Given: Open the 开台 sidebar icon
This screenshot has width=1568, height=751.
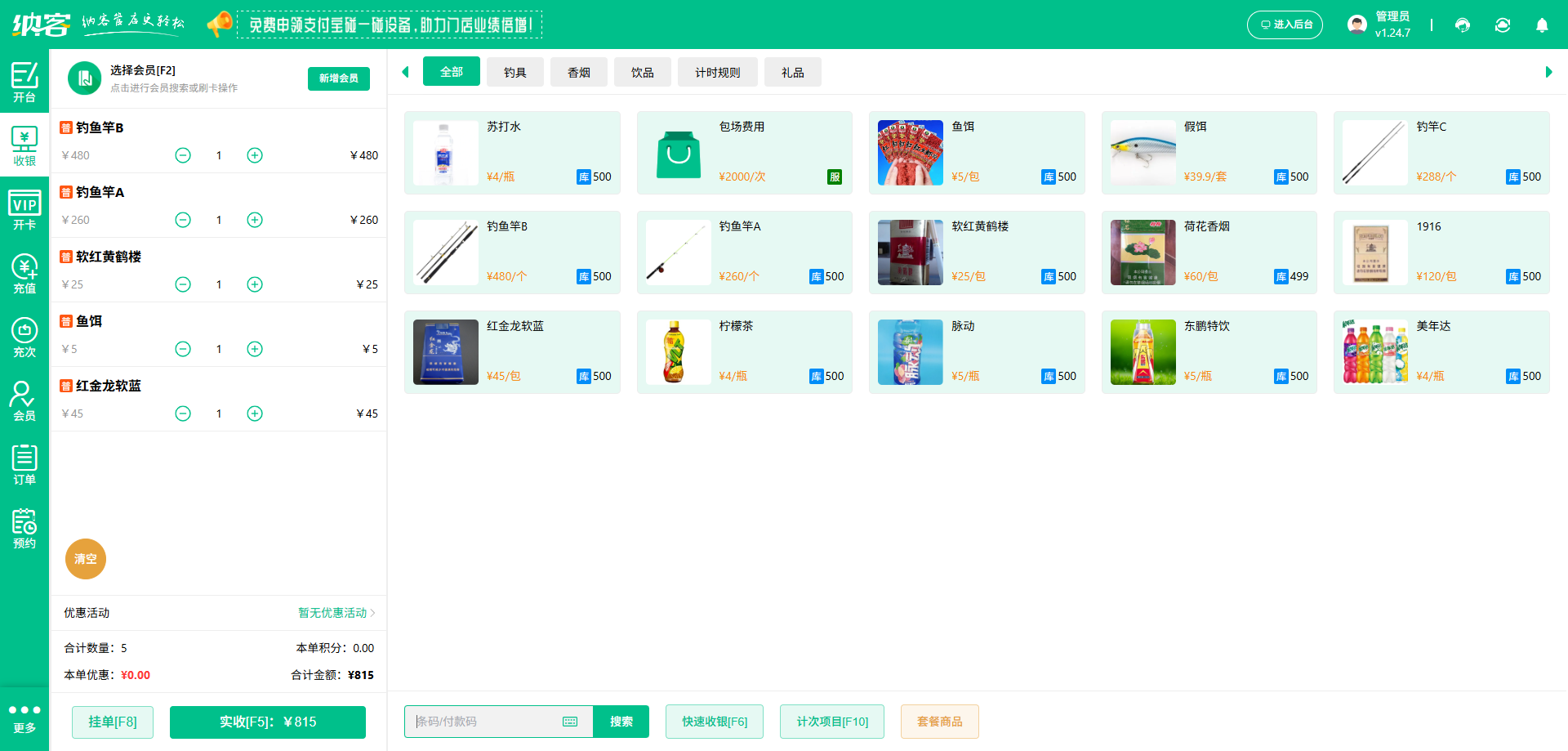Looking at the screenshot, I should [x=24, y=82].
